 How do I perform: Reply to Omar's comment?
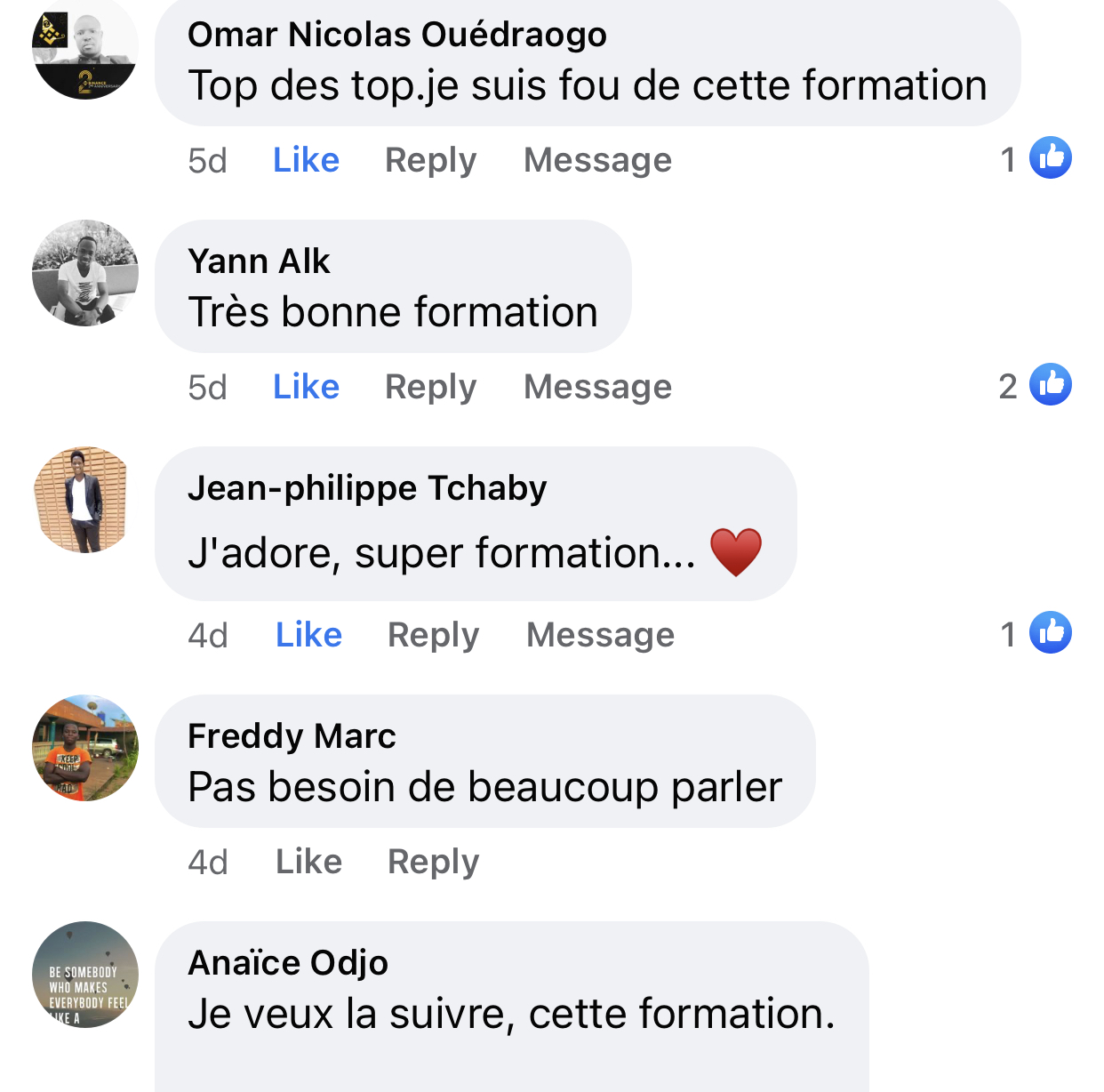(x=430, y=160)
